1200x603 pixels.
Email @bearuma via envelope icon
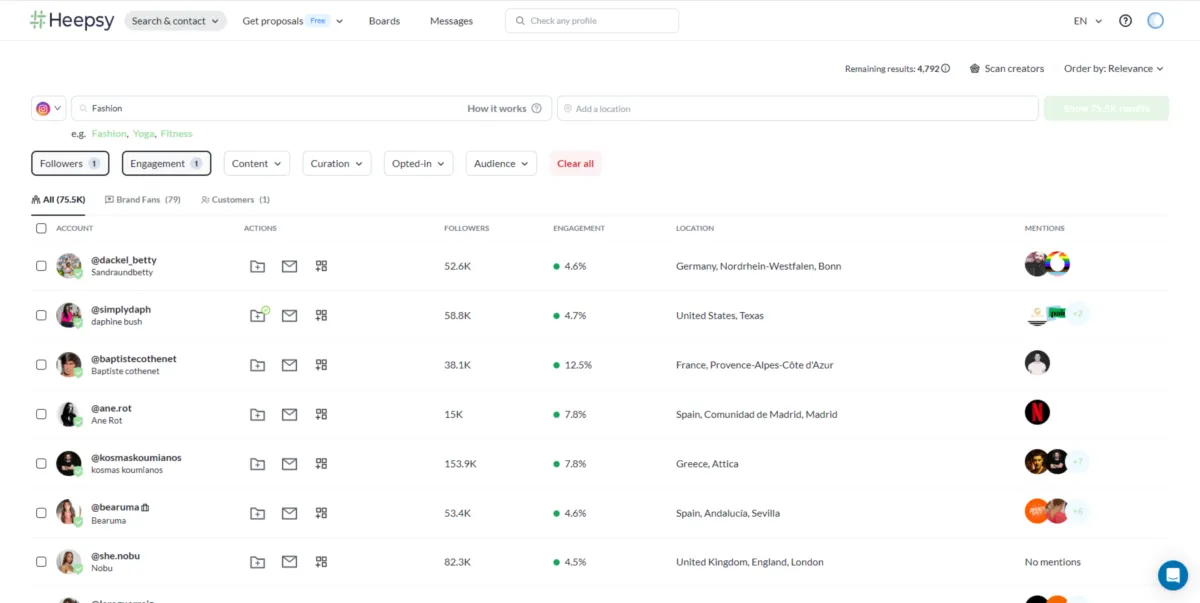289,513
